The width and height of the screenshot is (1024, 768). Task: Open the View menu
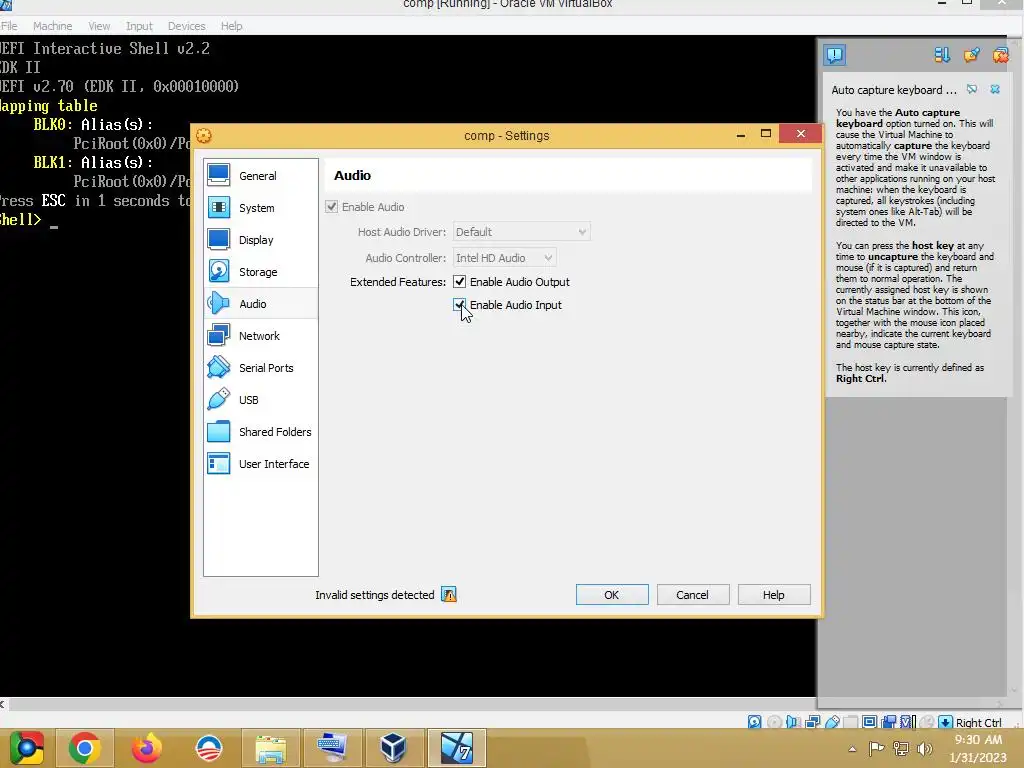click(99, 26)
